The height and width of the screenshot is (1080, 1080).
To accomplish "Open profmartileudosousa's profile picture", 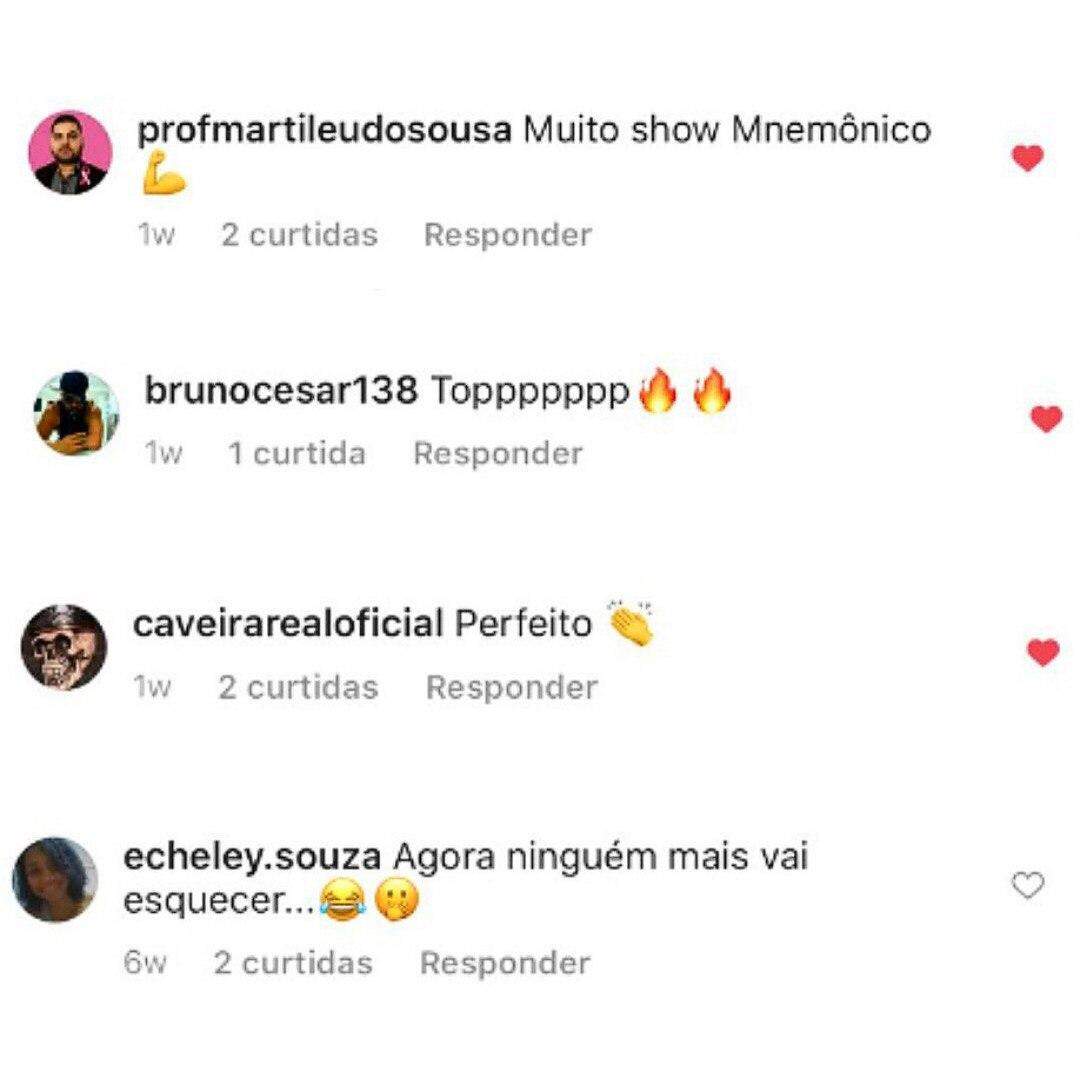I will pos(70,152).
